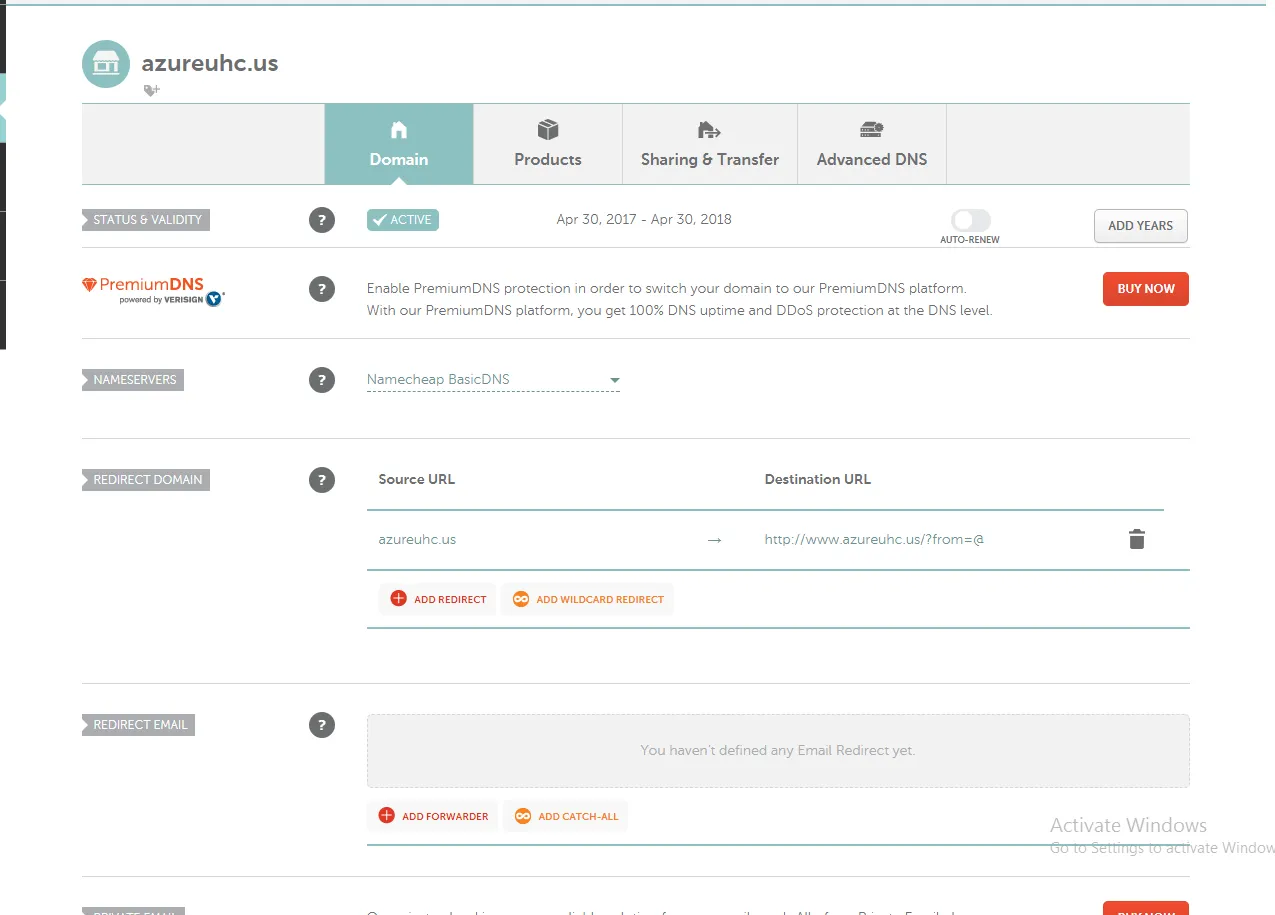The height and width of the screenshot is (915, 1275).
Task: Click the Active status badge
Action: (403, 220)
